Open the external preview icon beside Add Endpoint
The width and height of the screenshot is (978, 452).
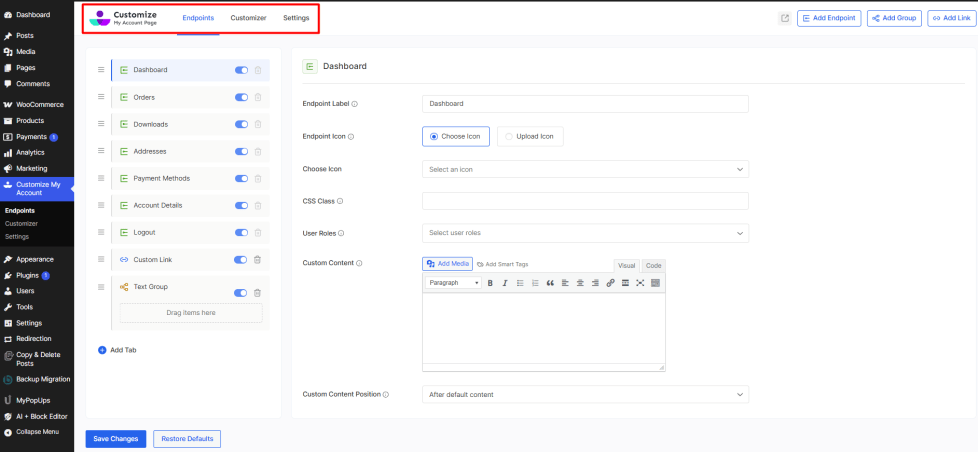[x=784, y=18]
